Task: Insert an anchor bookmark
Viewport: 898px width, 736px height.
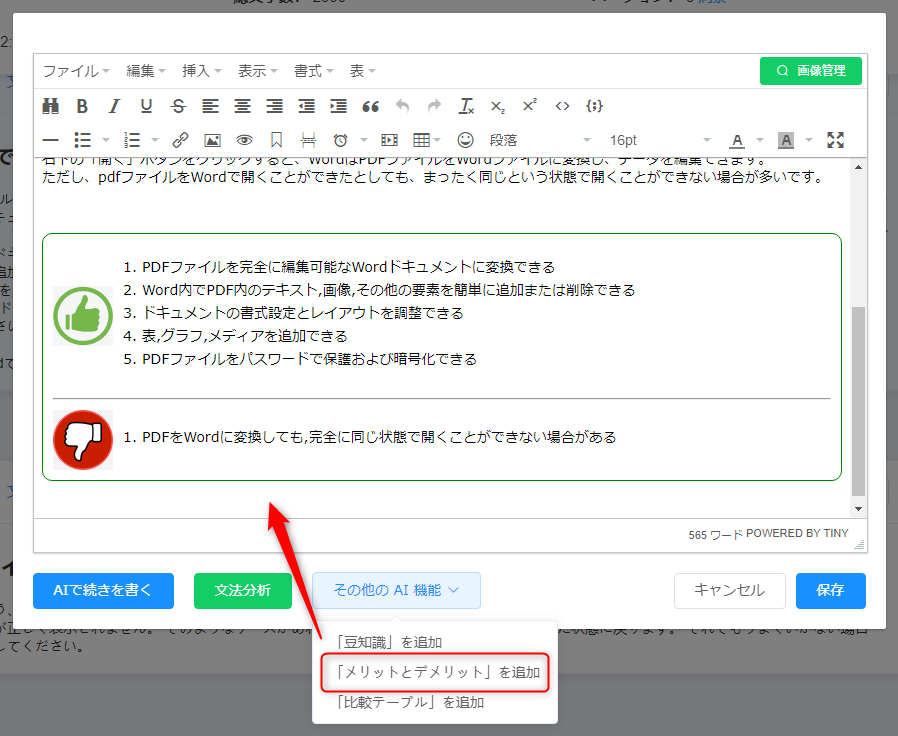Action: [x=276, y=140]
